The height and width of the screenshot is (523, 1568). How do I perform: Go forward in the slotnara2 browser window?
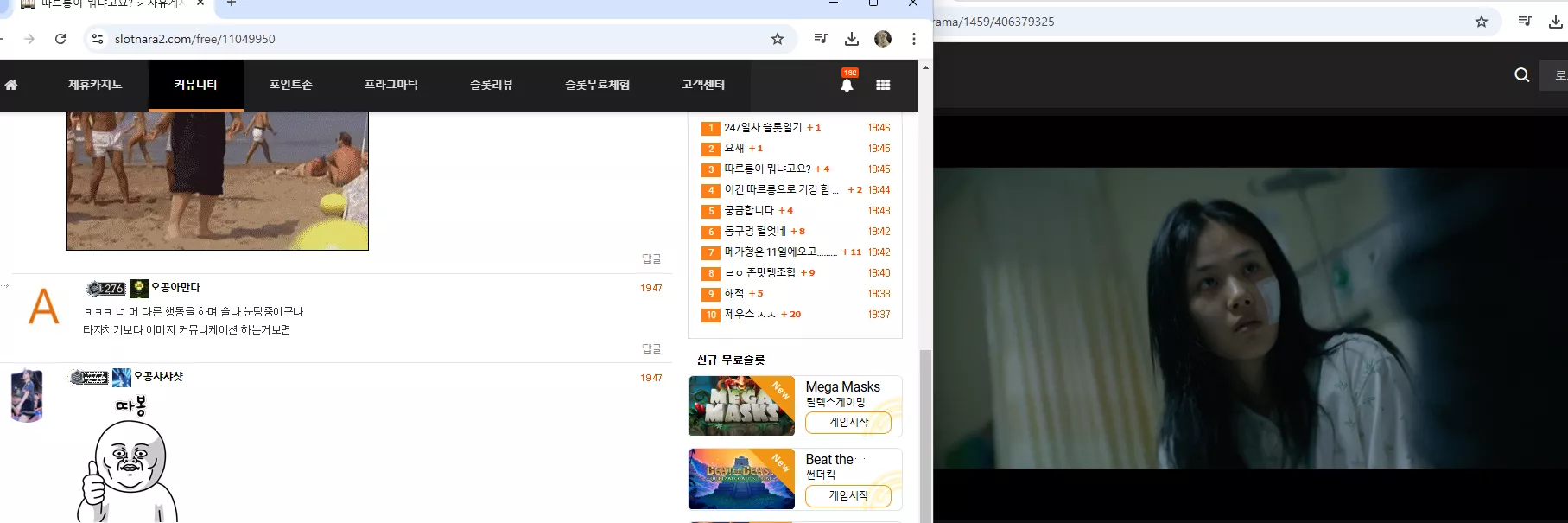pyautogui.click(x=29, y=39)
